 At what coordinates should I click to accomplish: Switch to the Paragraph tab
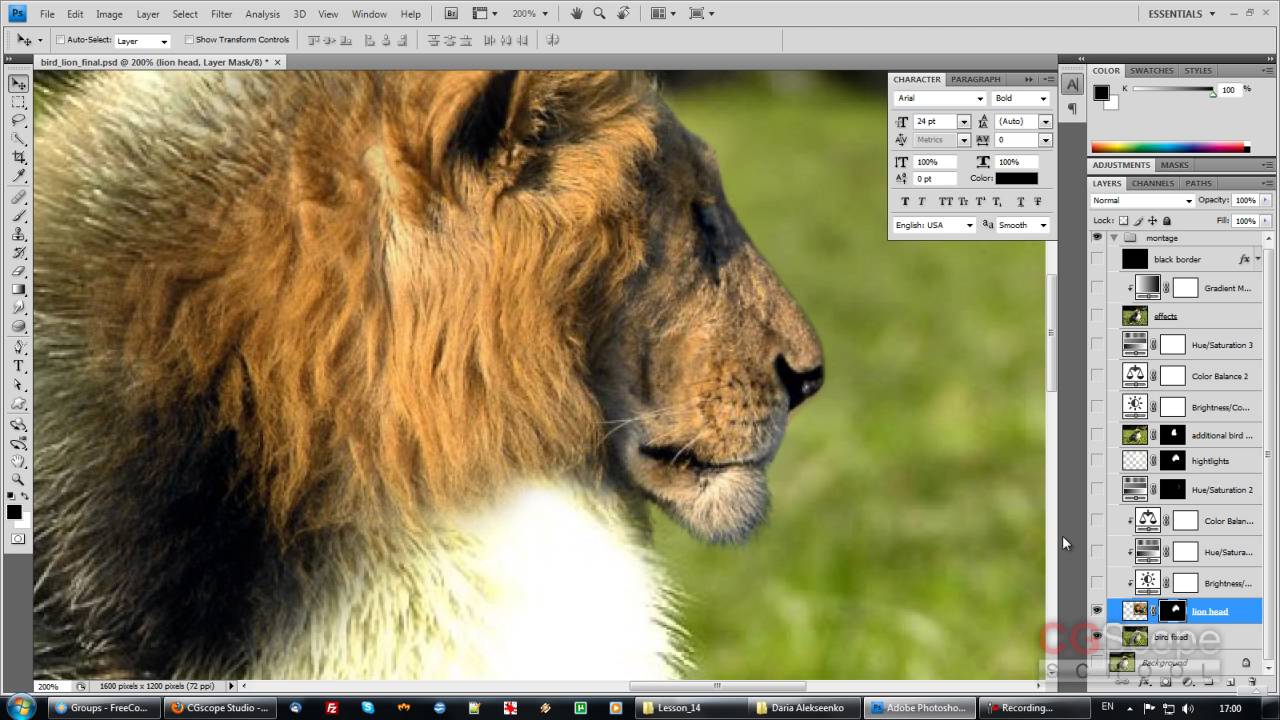tap(975, 79)
